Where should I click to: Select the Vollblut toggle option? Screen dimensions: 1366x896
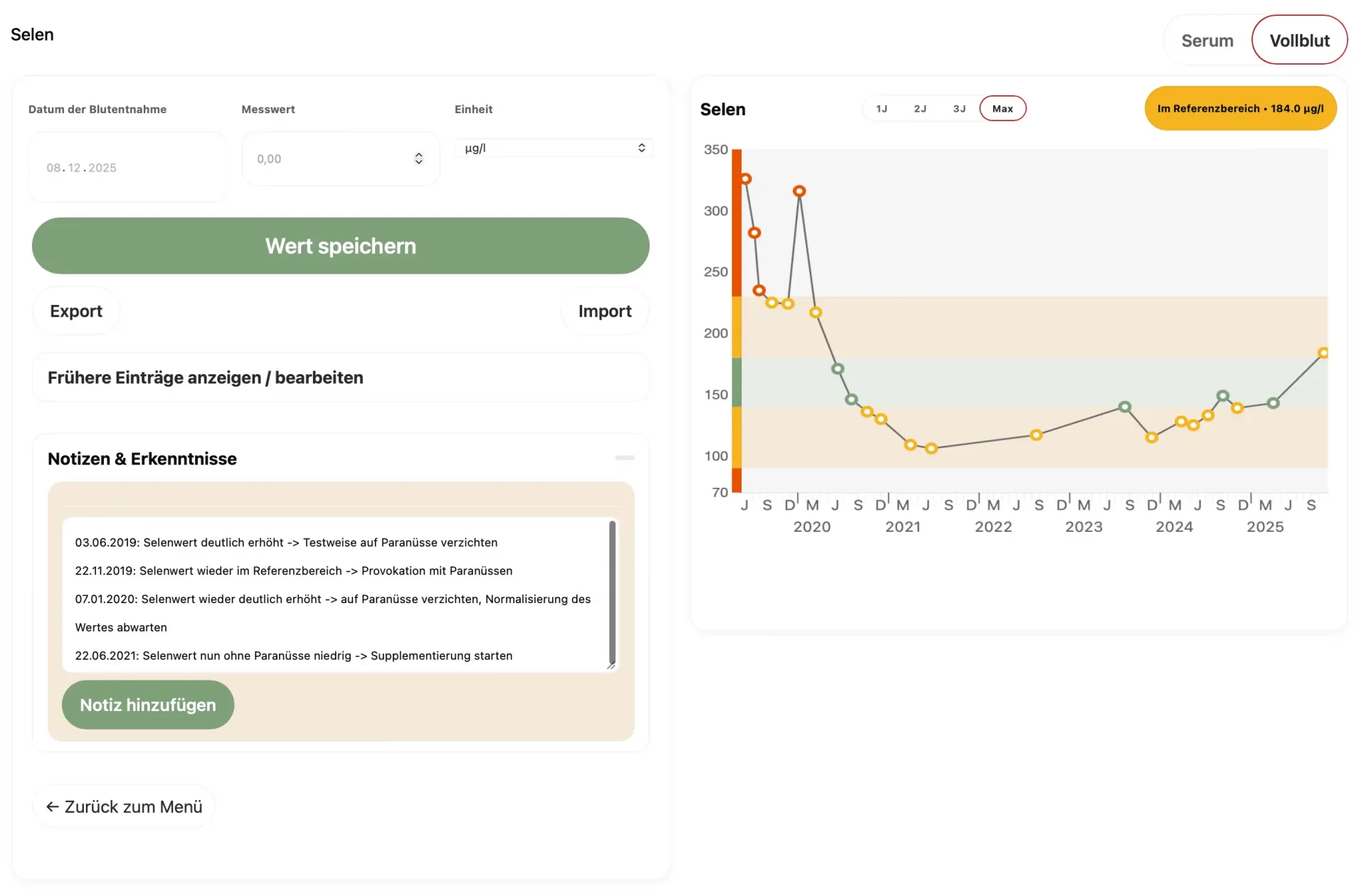coord(1299,41)
